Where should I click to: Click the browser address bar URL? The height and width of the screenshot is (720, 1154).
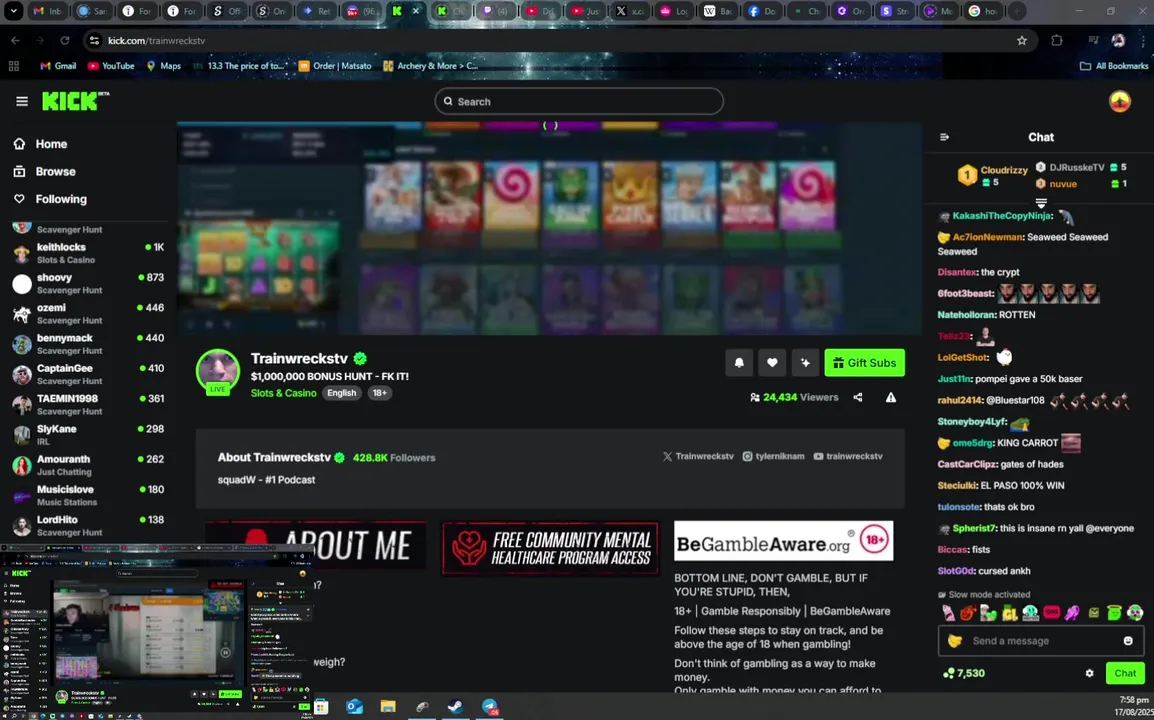click(157, 40)
